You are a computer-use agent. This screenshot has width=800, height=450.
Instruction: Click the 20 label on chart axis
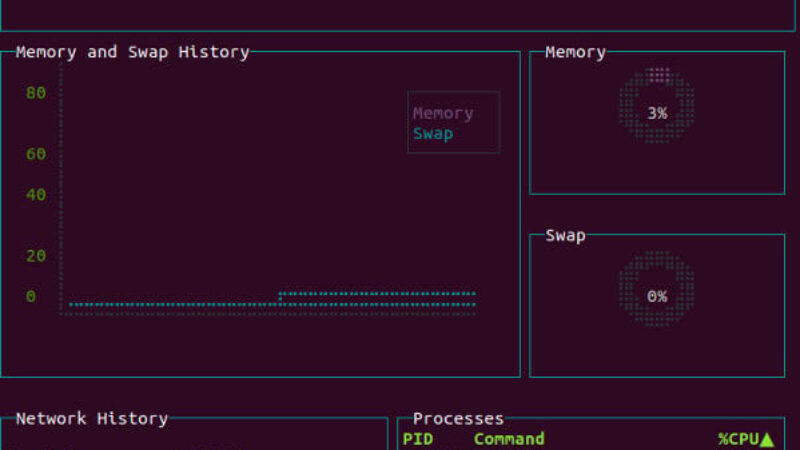tap(36, 256)
